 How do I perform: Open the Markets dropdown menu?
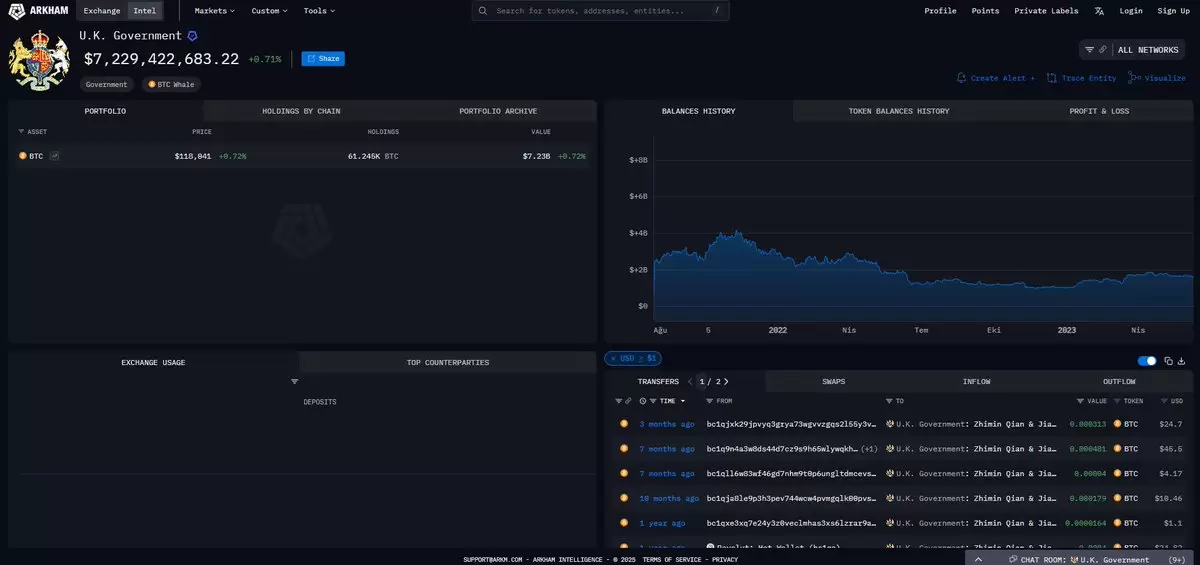[x=215, y=11]
